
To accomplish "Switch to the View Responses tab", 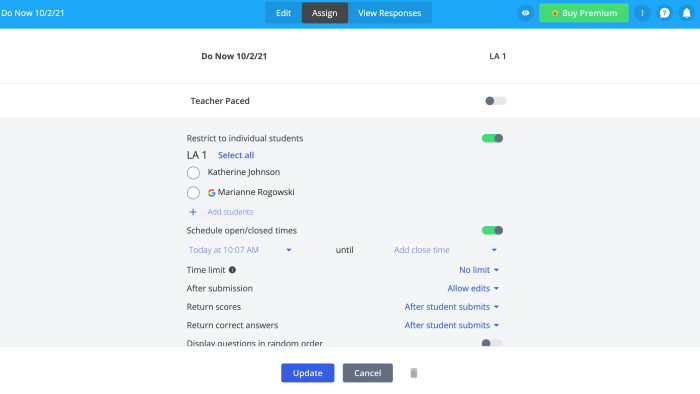I will coord(389,13).
